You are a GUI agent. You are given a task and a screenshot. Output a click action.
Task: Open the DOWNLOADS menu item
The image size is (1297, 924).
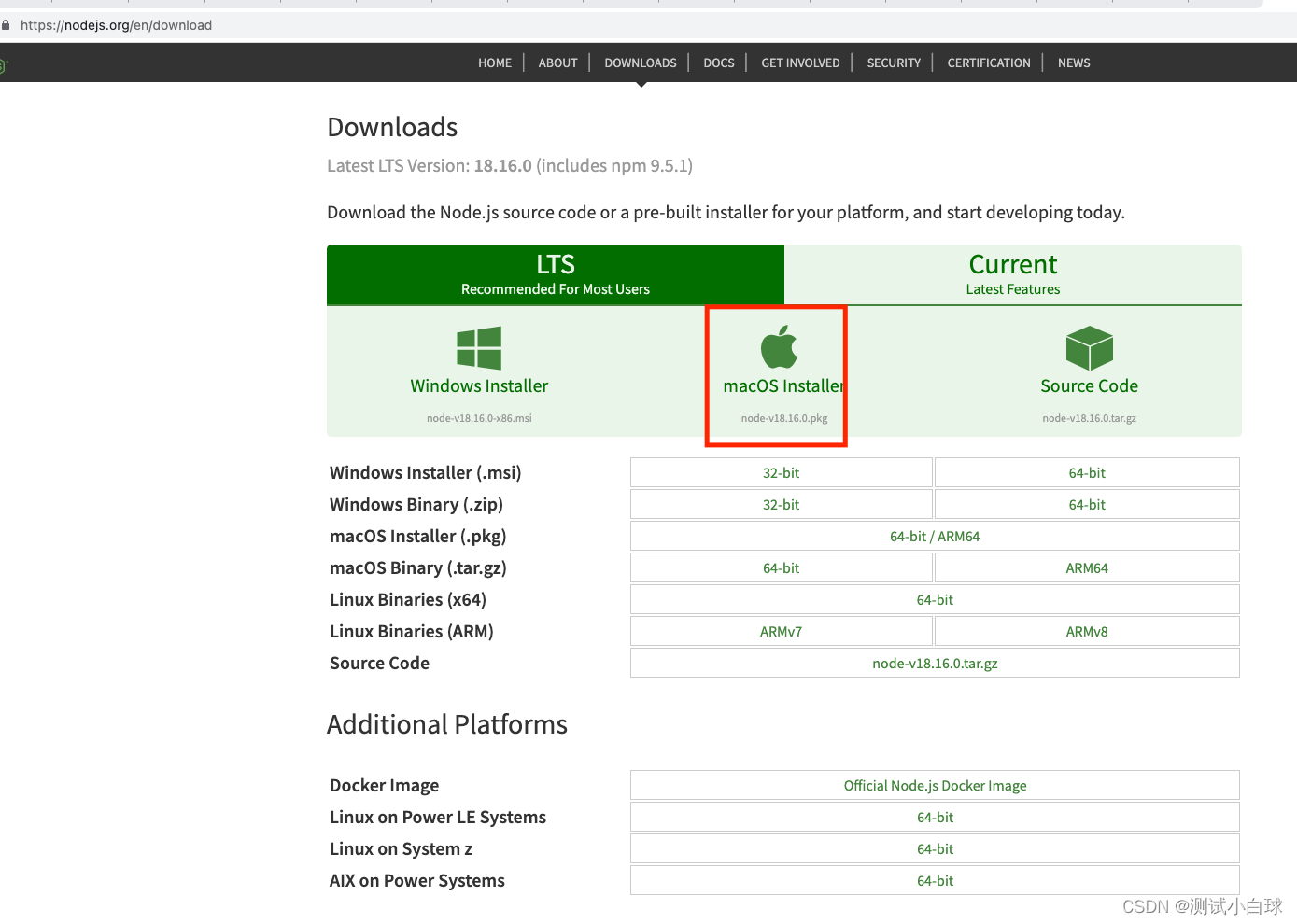[641, 63]
